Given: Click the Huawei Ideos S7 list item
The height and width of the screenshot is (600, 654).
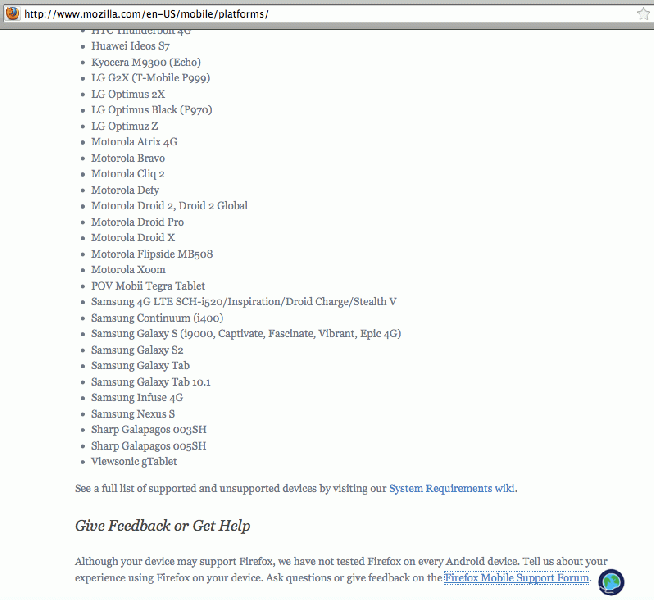Looking at the screenshot, I should pyautogui.click(x=131, y=46).
